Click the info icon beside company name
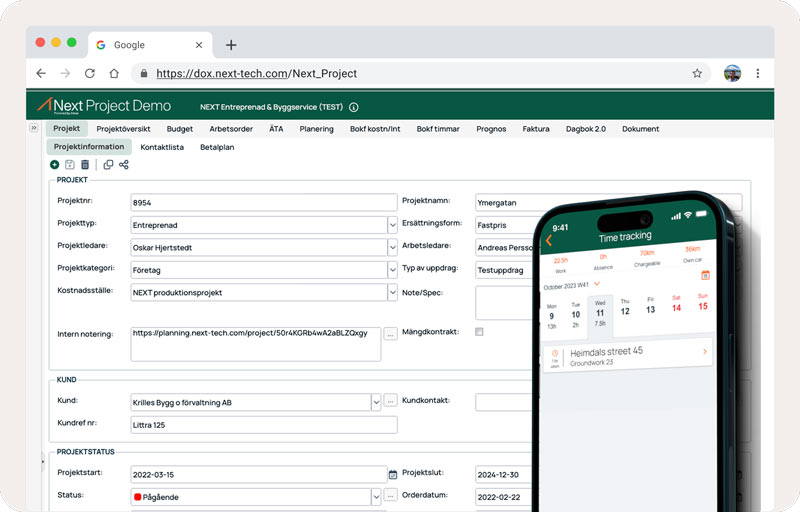800x512 pixels. pos(353,107)
